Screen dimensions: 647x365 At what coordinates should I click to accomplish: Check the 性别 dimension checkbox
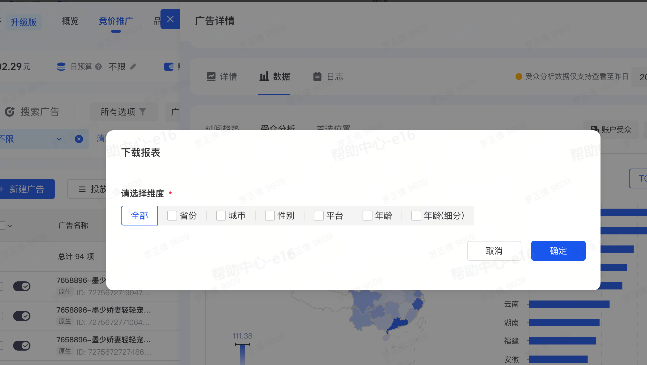(x=270, y=215)
